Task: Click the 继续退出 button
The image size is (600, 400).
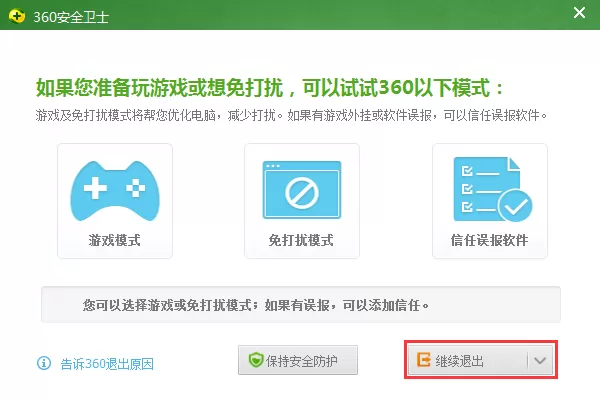Action: pyautogui.click(x=468, y=360)
